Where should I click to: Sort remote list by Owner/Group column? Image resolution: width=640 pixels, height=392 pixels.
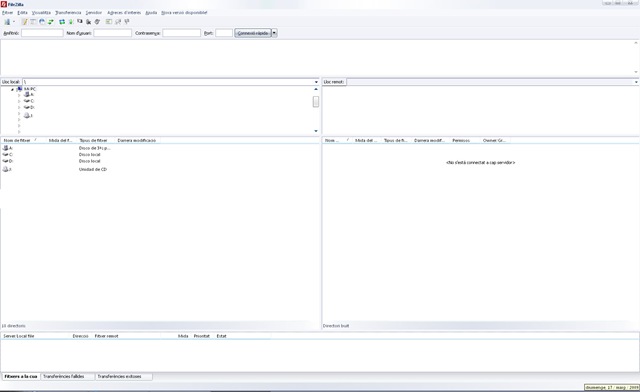(x=495, y=140)
